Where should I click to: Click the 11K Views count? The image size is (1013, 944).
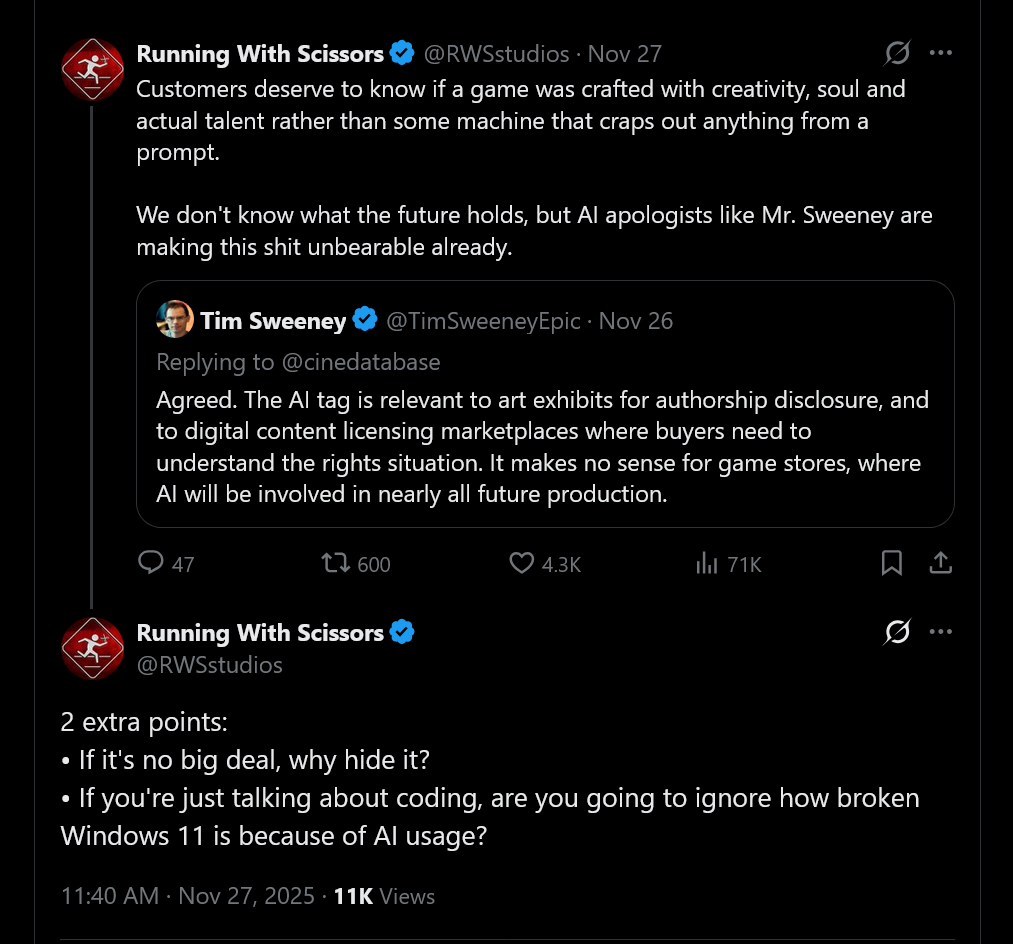click(x=384, y=895)
